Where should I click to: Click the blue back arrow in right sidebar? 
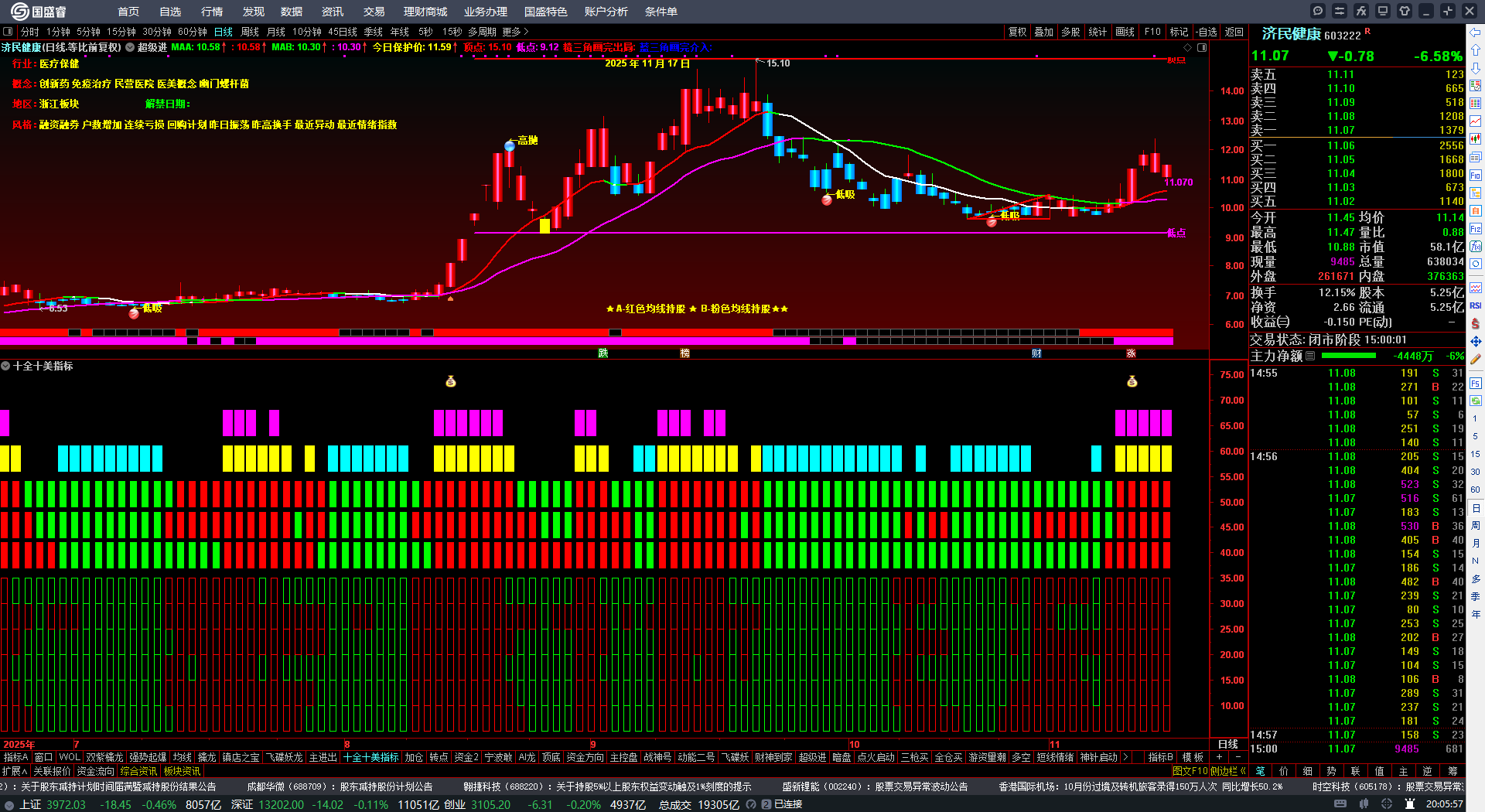point(1476,32)
